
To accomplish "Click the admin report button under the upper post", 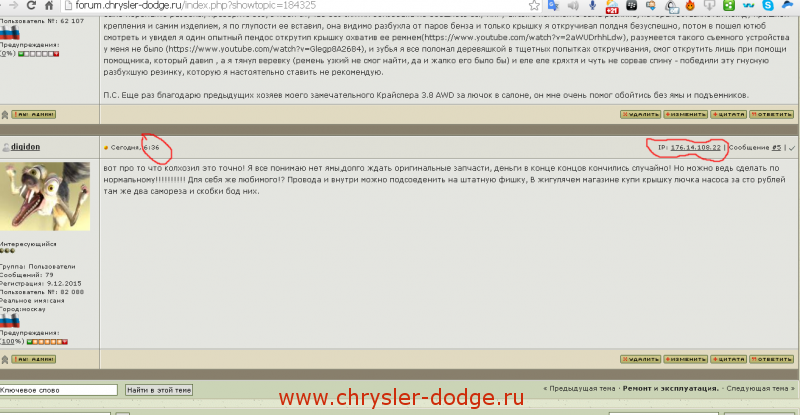I will 34,114.
